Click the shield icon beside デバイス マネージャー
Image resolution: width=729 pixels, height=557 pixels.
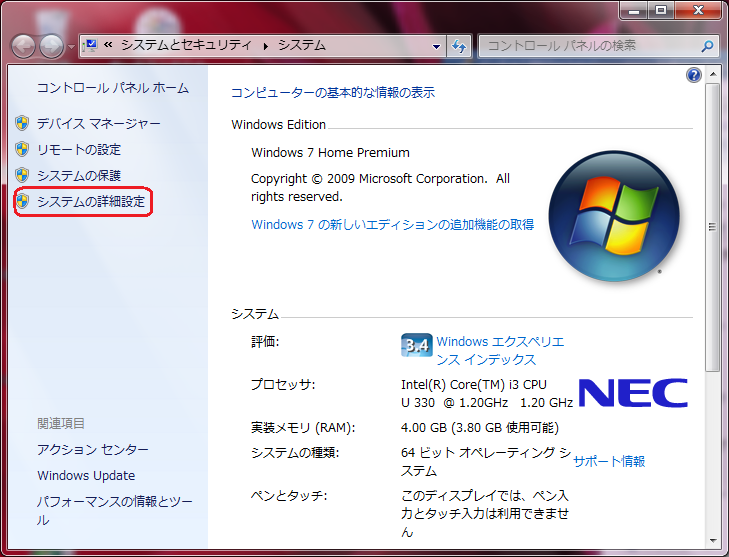tap(22, 123)
